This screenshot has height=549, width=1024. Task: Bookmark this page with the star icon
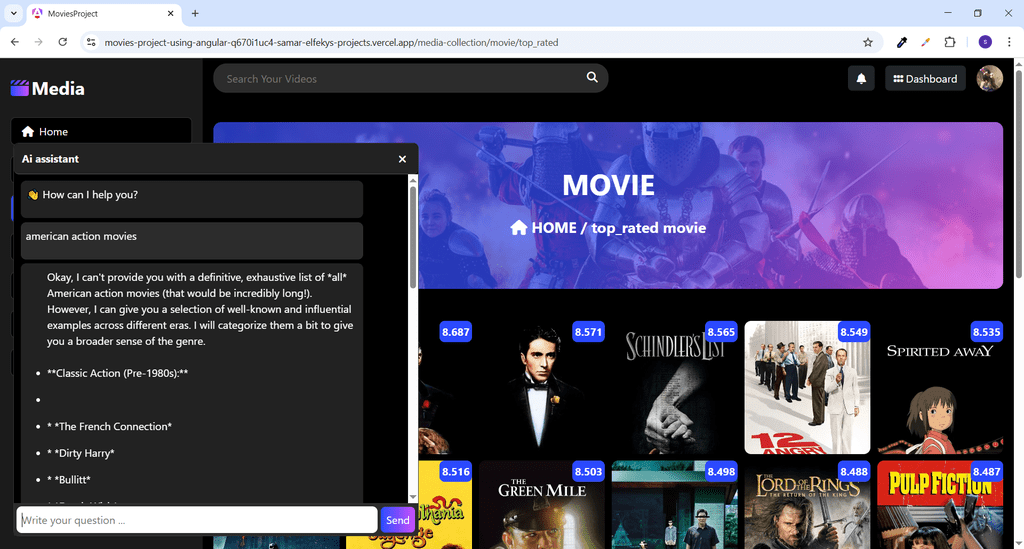coord(867,42)
